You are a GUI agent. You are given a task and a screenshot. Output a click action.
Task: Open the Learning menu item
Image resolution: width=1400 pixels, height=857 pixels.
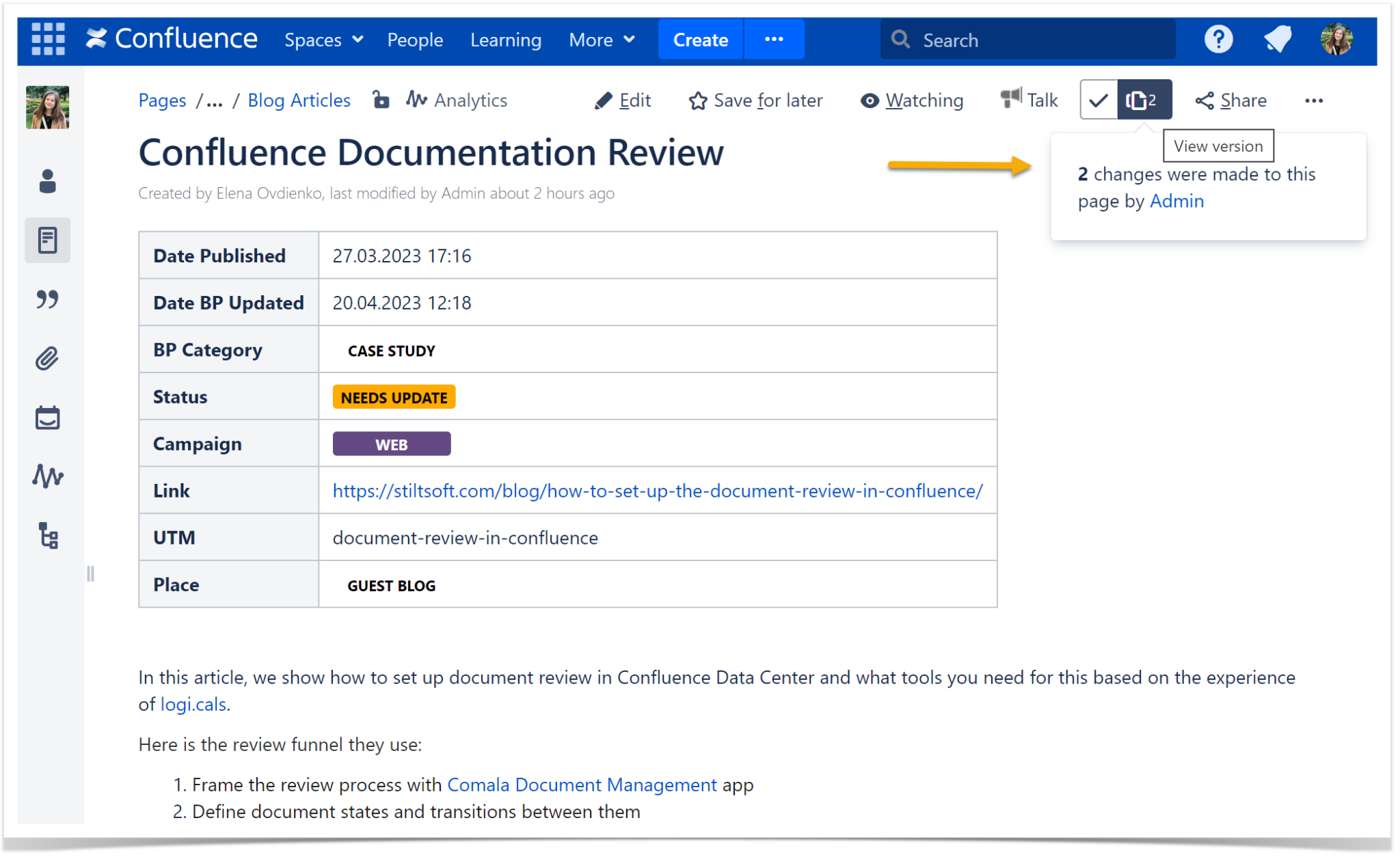point(505,40)
